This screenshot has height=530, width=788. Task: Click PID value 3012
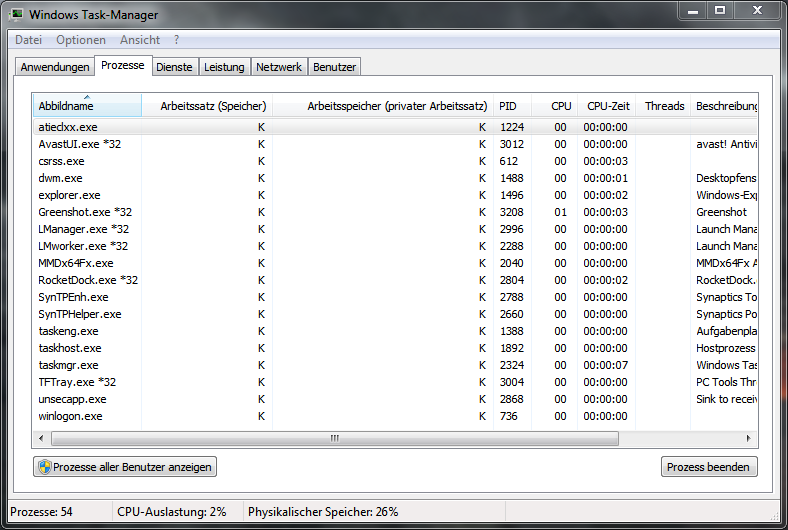[x=512, y=144]
